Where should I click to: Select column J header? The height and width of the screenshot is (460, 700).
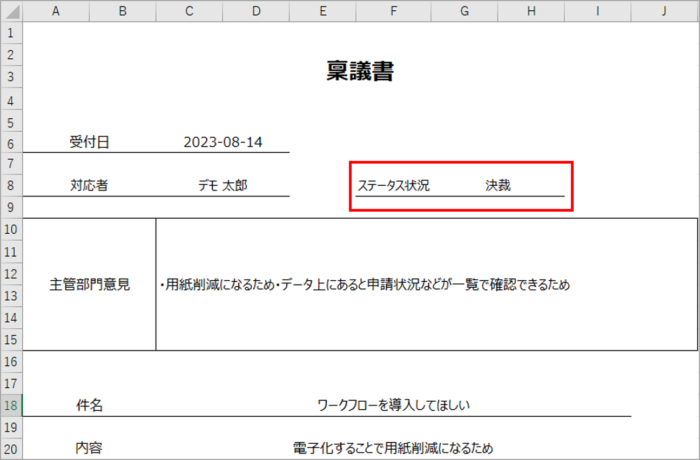[665, 11]
